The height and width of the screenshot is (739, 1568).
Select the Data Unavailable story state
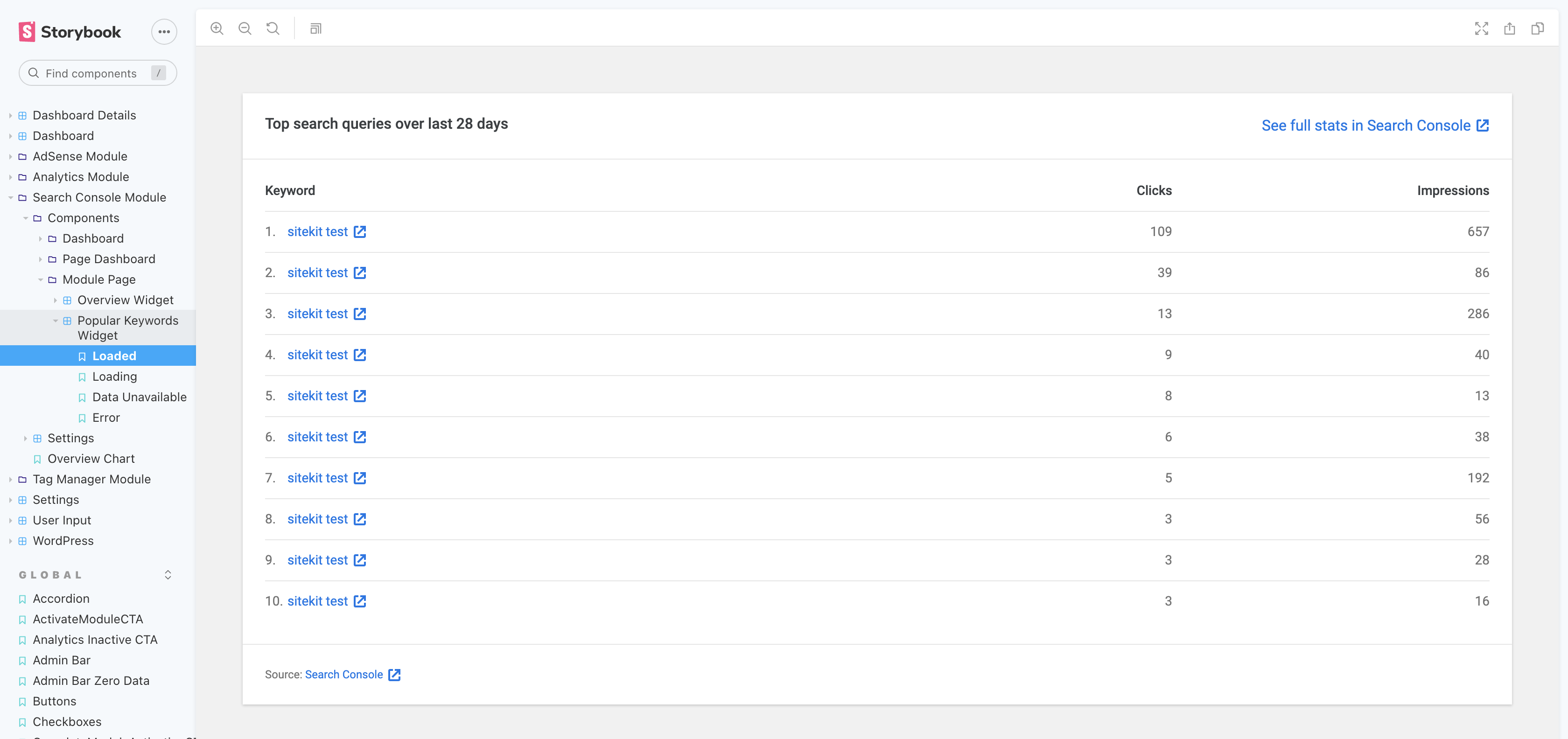140,397
